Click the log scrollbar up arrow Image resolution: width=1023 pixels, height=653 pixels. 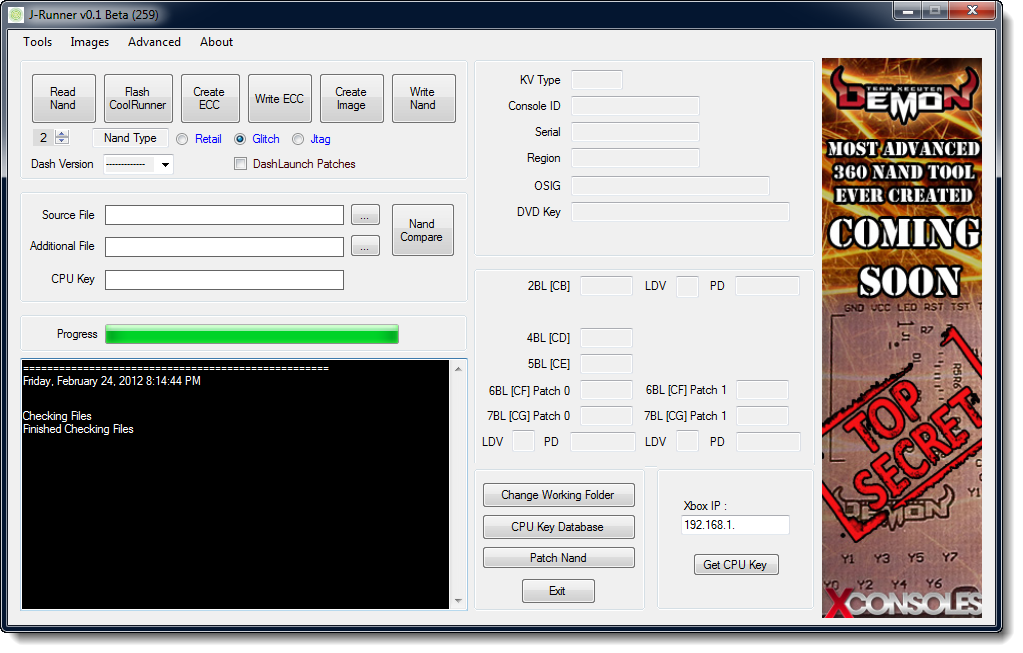pyautogui.click(x=458, y=369)
